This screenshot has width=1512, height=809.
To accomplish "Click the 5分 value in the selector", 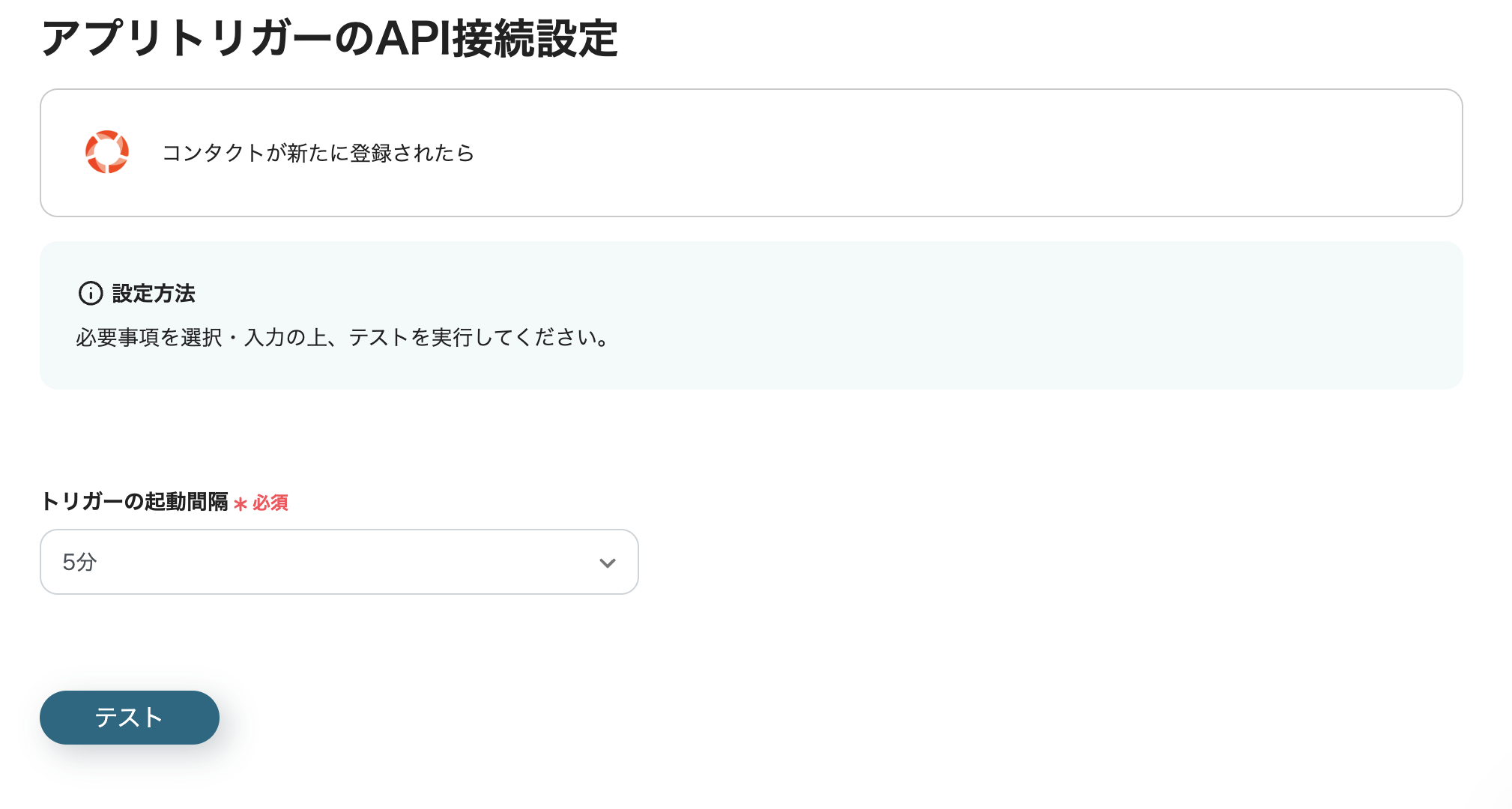I will 79,562.
